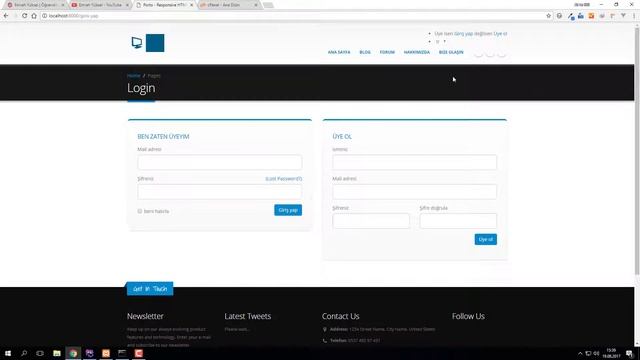Open the BLOG menu item

(365, 52)
